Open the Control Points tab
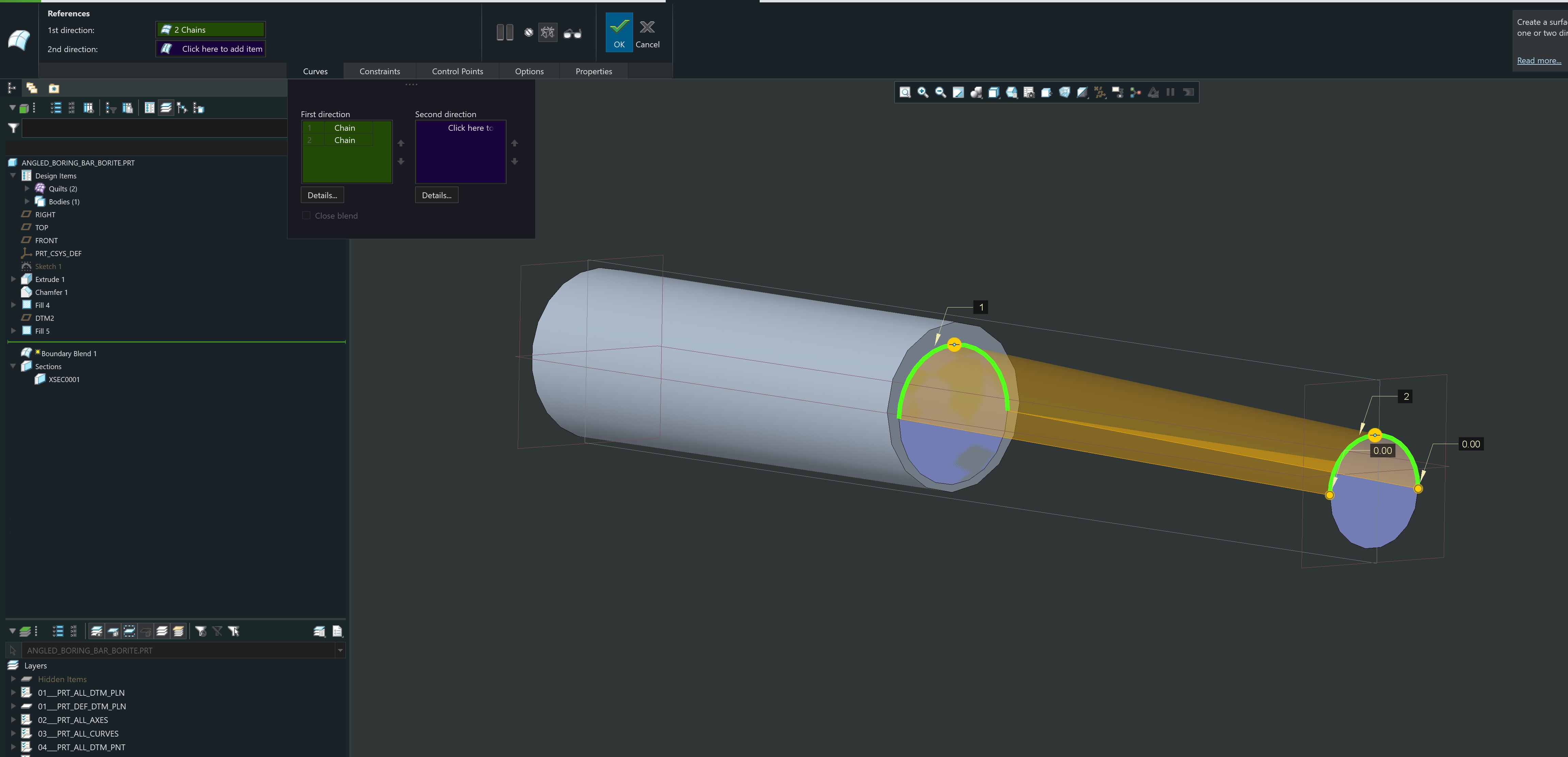Image resolution: width=1568 pixels, height=757 pixels. pos(457,71)
